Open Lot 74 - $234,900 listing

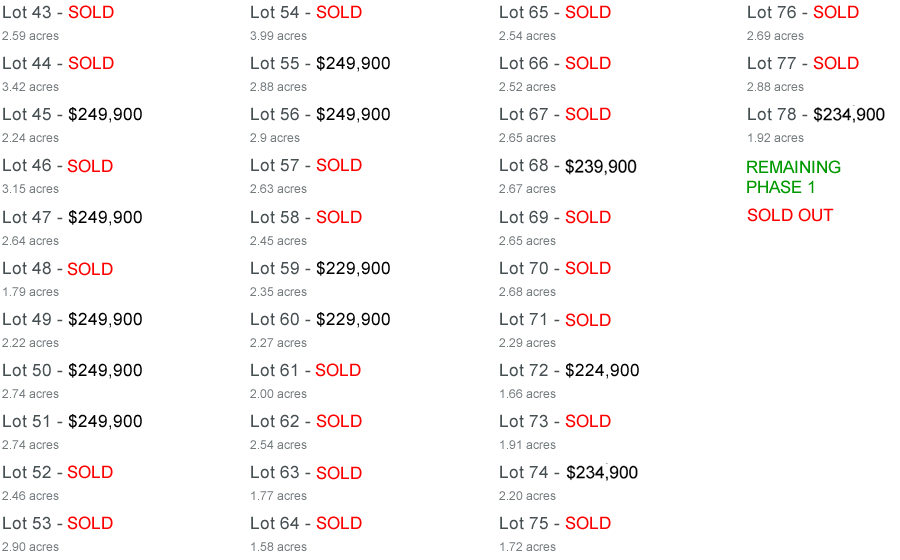pos(568,473)
